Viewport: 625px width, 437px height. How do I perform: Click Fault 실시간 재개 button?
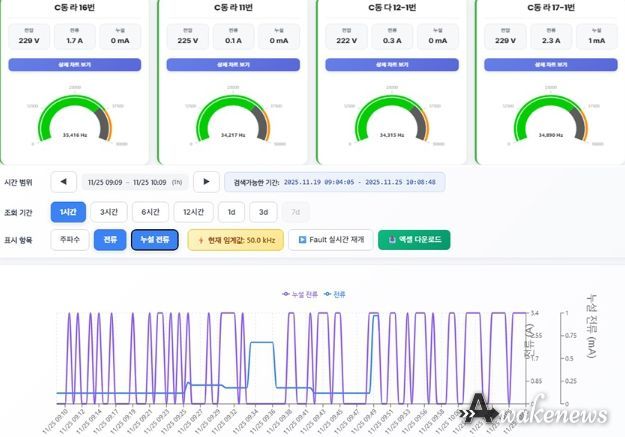tap(329, 240)
